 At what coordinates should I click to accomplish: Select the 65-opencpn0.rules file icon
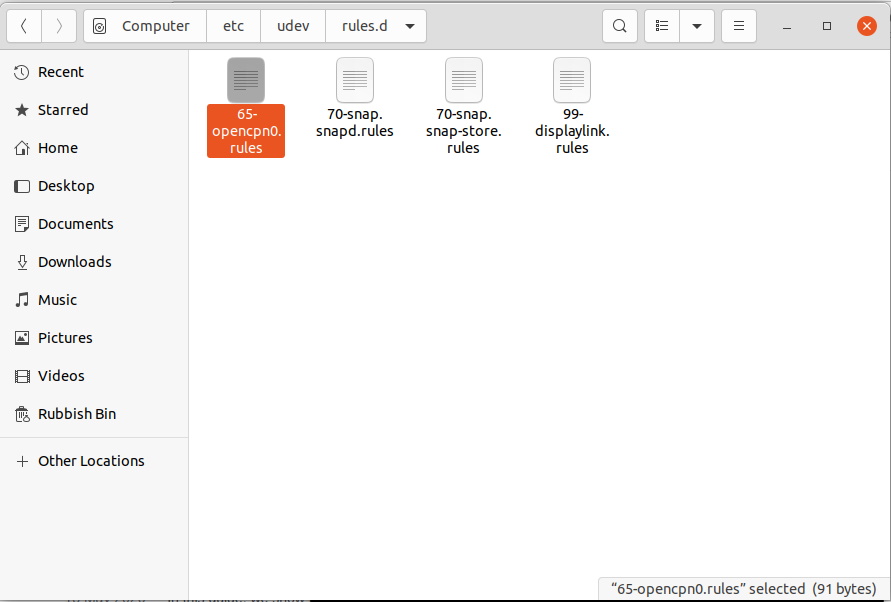(x=246, y=80)
